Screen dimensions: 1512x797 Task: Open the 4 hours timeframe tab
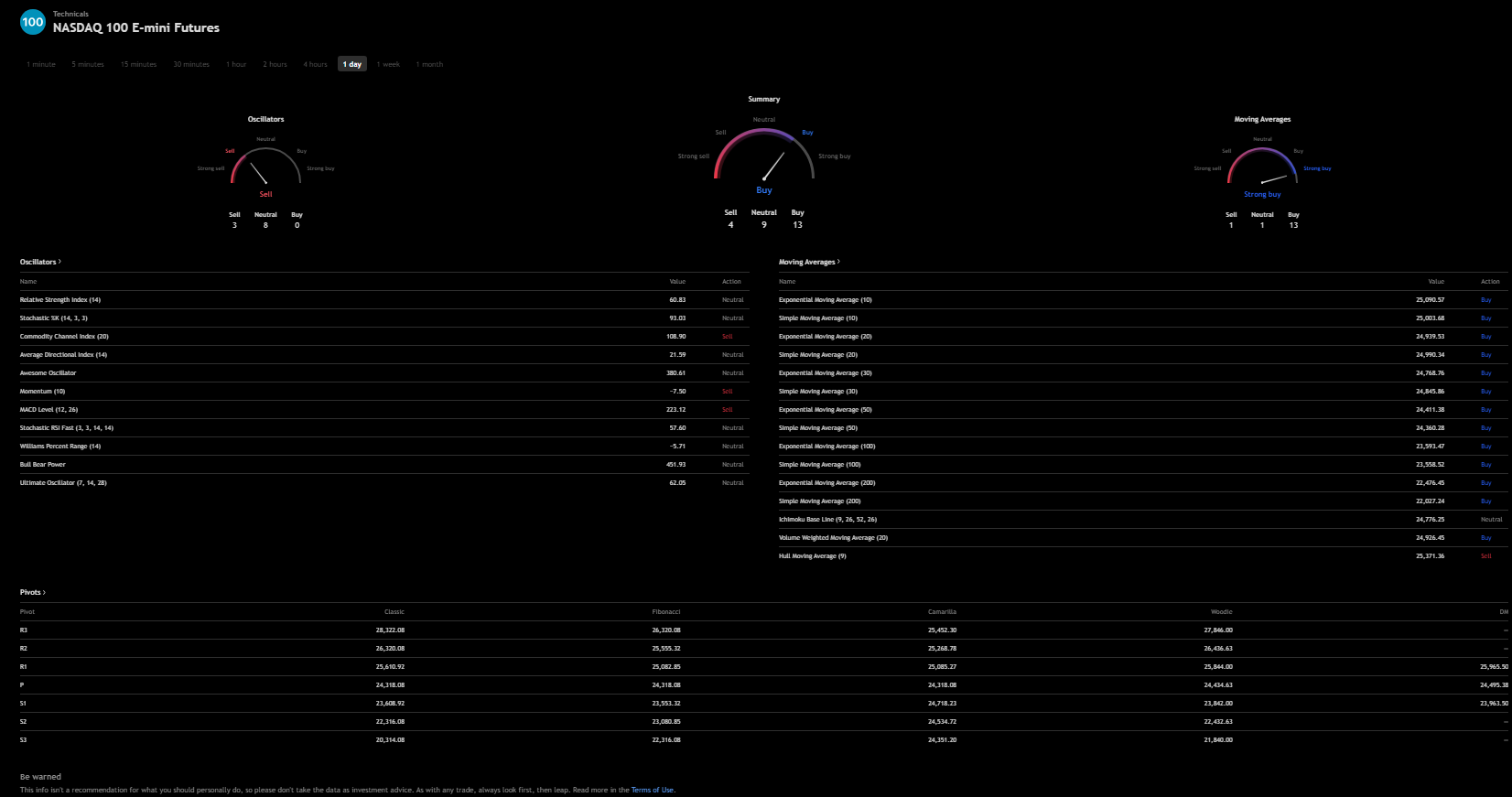point(316,64)
